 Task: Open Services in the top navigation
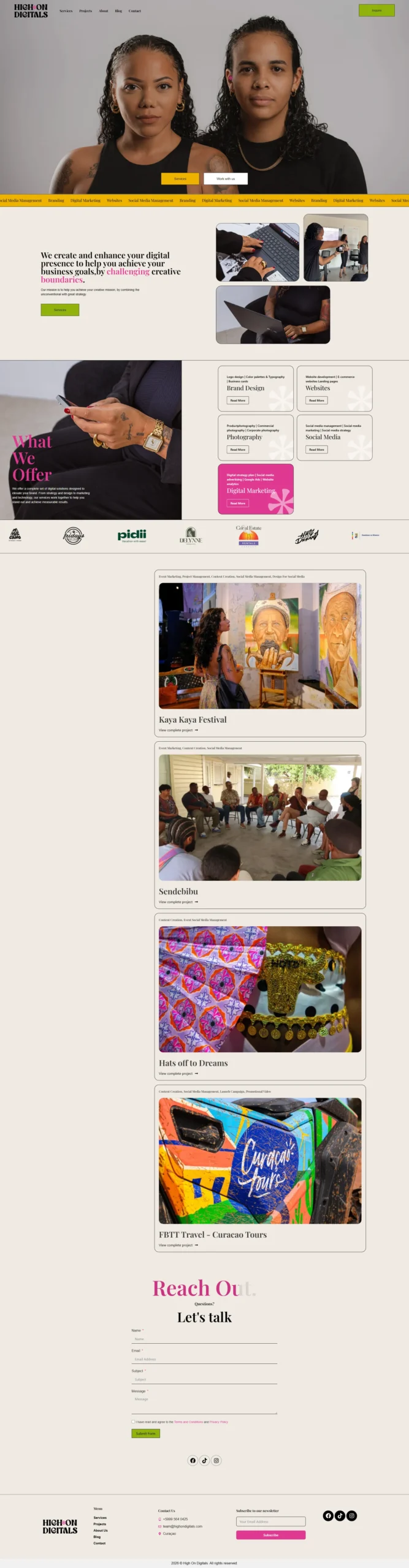[66, 11]
